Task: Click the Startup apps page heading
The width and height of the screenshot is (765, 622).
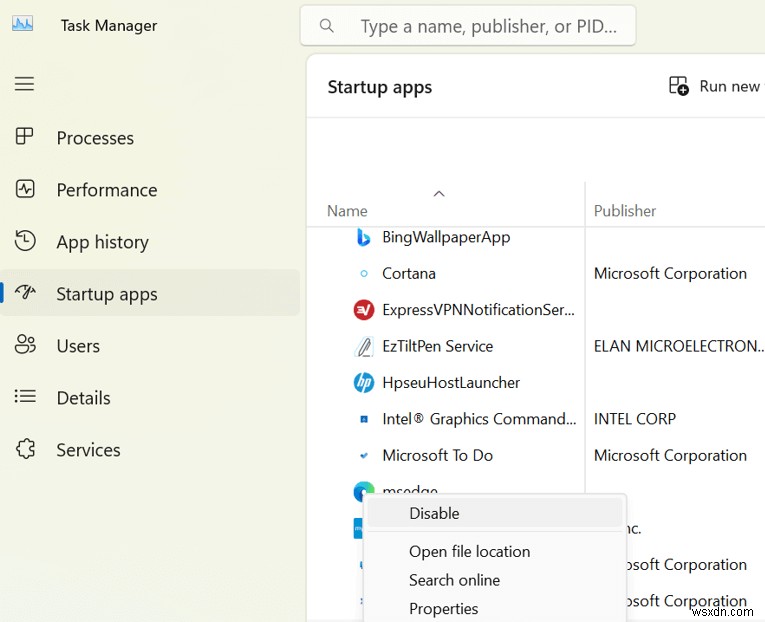Action: (380, 87)
